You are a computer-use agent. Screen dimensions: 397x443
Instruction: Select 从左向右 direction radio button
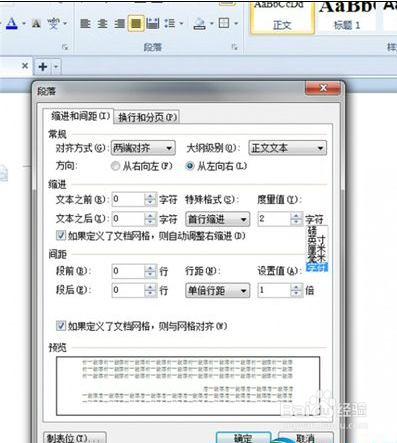tap(190, 166)
